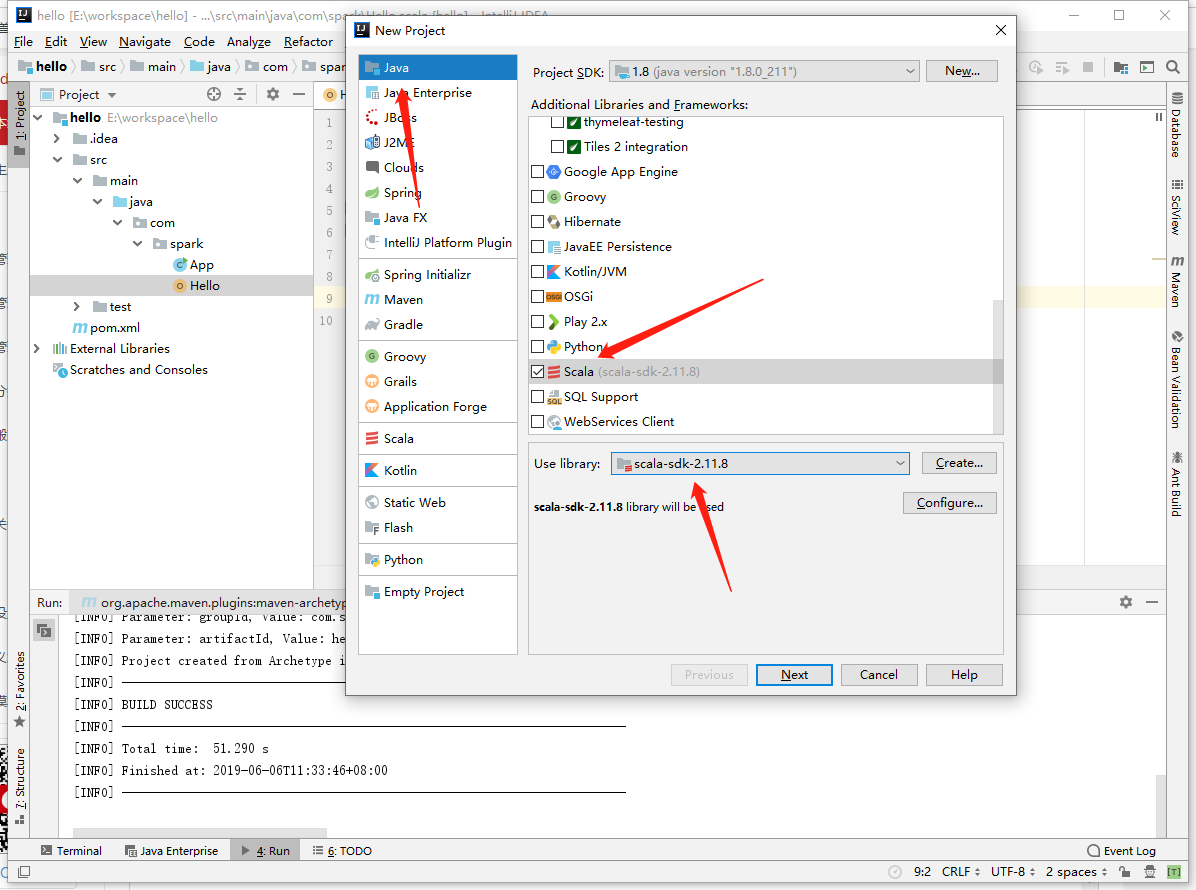Collapse main folder node
1196x890 pixels.
tap(78, 181)
